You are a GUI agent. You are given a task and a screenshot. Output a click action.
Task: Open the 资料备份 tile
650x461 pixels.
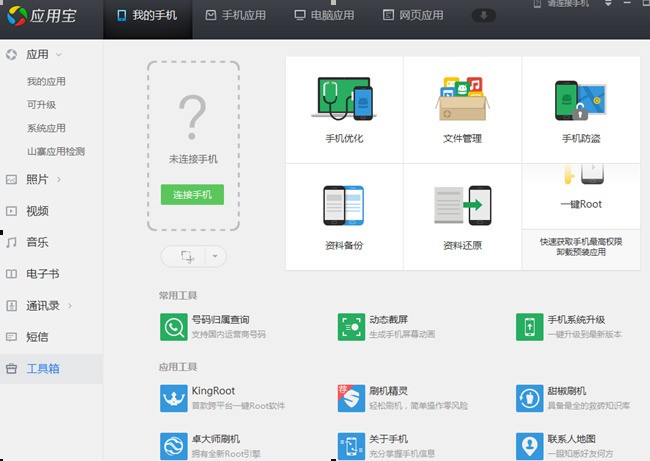[x=344, y=217]
